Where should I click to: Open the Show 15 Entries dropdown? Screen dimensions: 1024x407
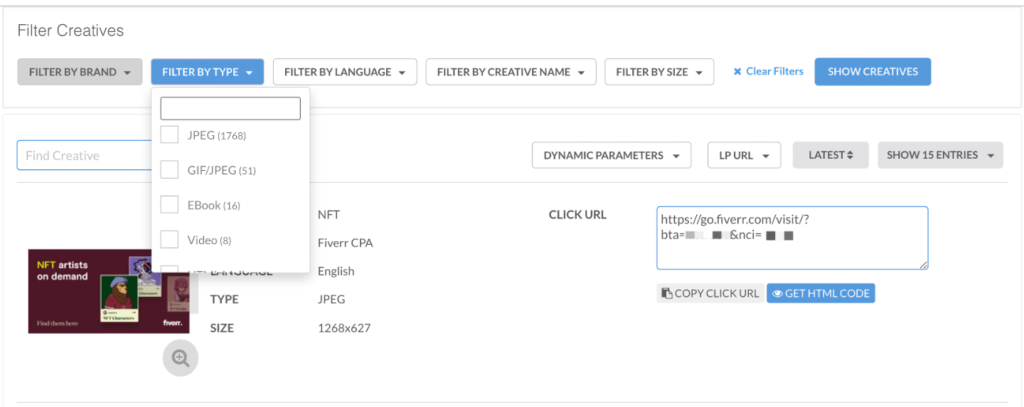pos(940,155)
